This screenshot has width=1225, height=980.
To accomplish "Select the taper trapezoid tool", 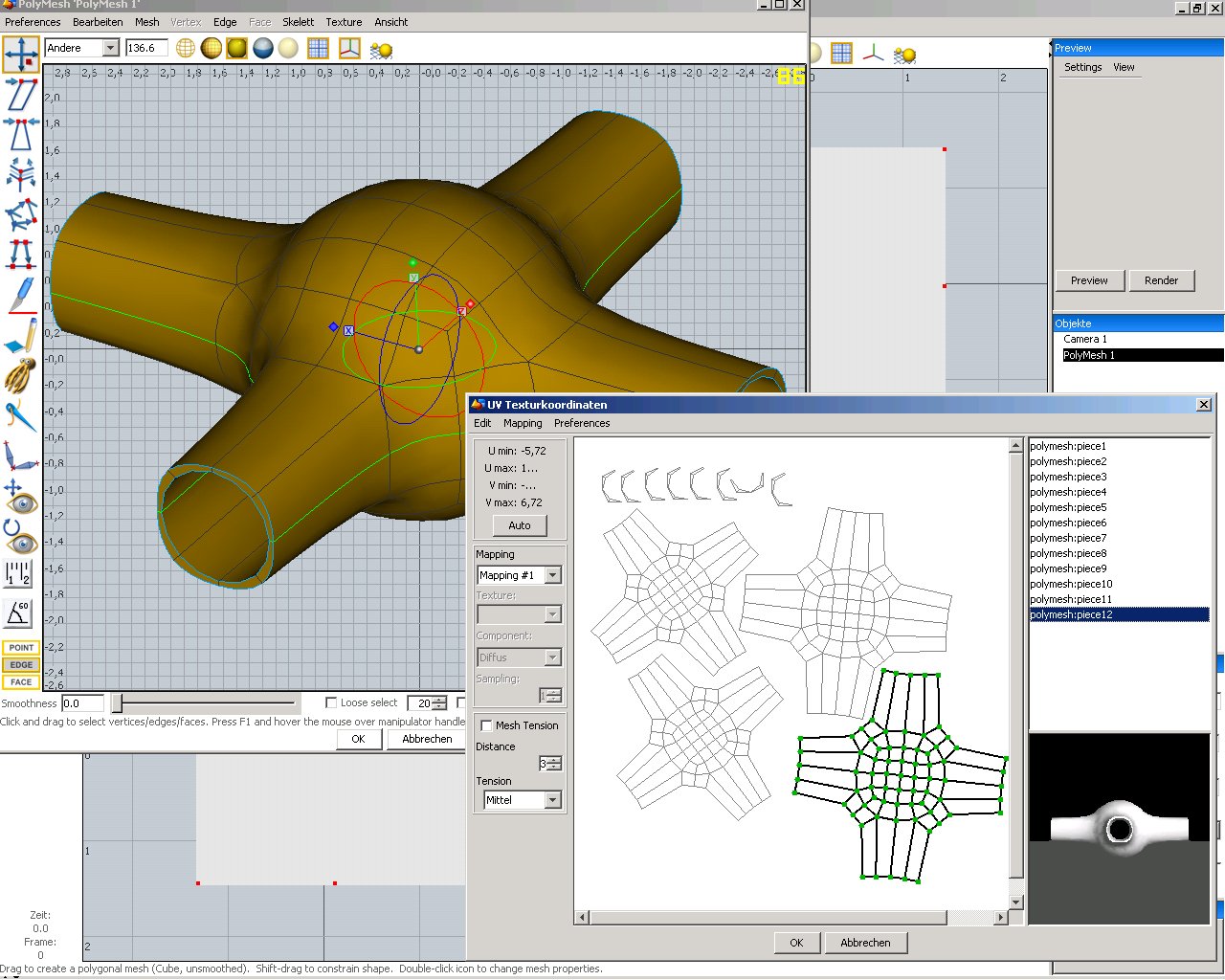I will 21,135.
